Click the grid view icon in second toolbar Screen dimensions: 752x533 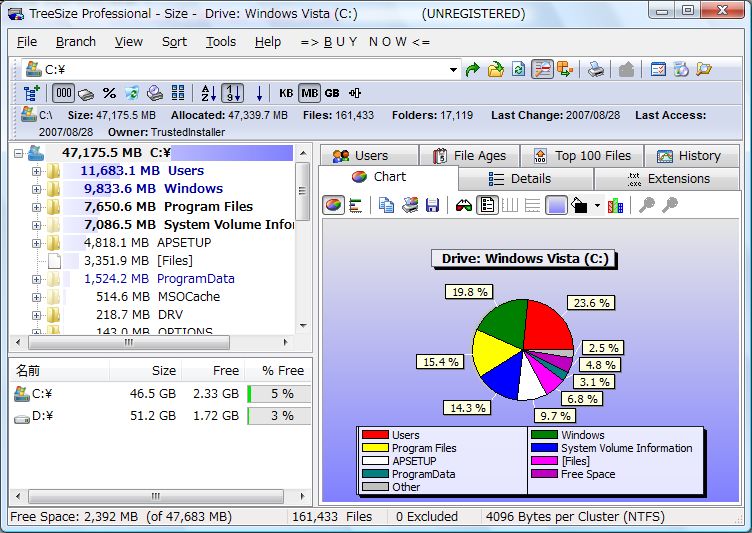click(x=178, y=93)
